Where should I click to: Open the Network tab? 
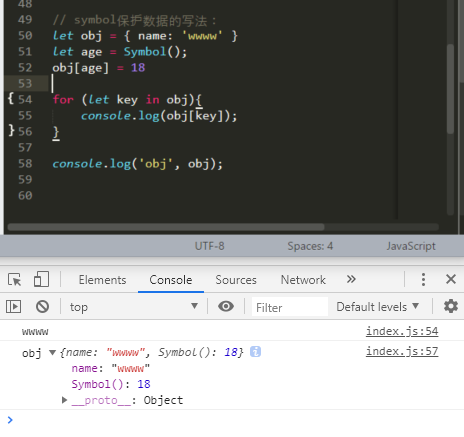tap(303, 280)
